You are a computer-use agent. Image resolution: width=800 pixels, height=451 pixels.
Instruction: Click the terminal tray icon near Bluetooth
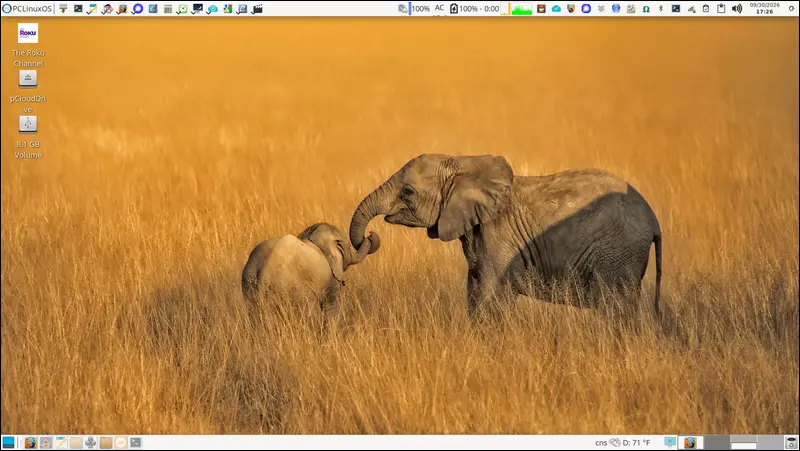click(676, 9)
